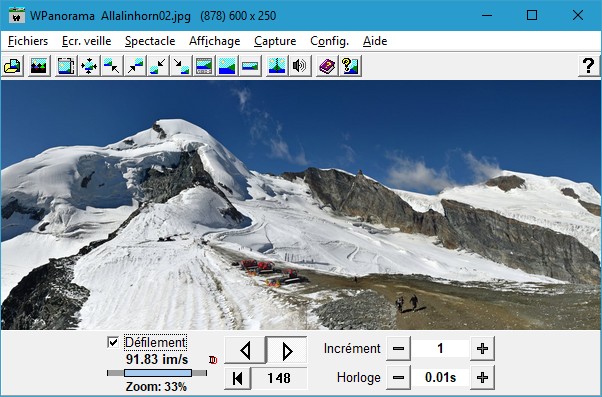Open the Ecr. veille menu
The height and width of the screenshot is (397, 602).
click(x=87, y=41)
